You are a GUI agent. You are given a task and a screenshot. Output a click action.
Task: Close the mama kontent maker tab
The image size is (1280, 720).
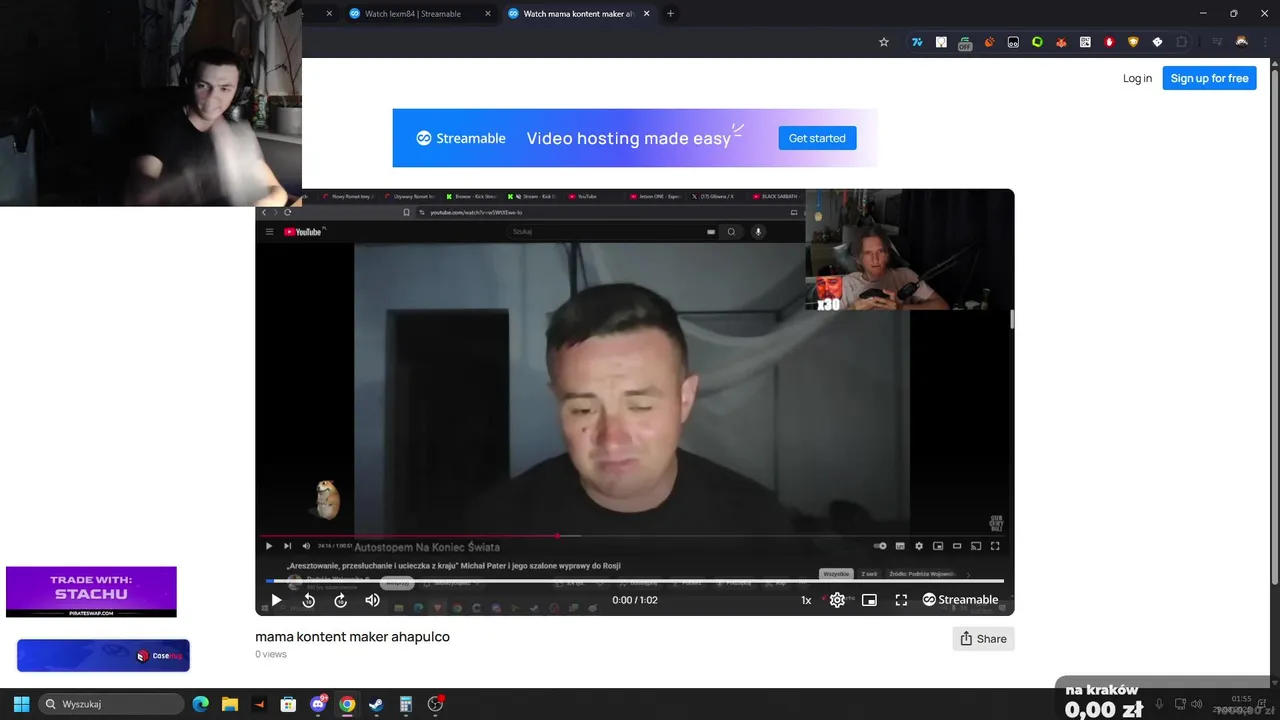tap(646, 14)
